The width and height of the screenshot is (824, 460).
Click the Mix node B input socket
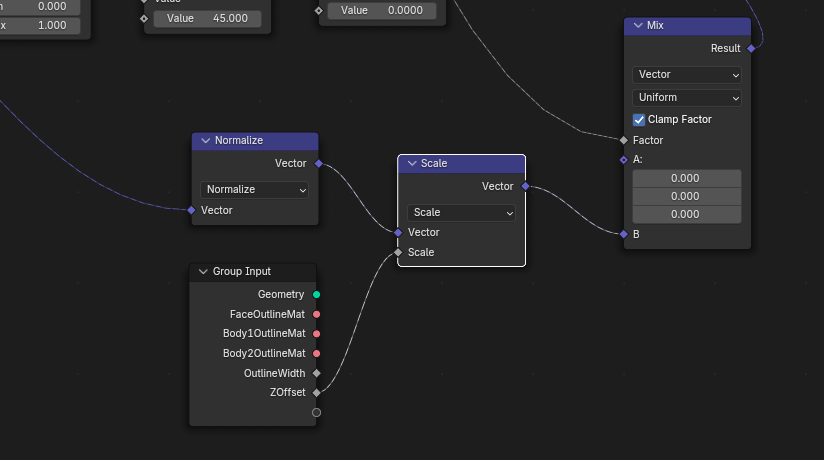coord(624,234)
